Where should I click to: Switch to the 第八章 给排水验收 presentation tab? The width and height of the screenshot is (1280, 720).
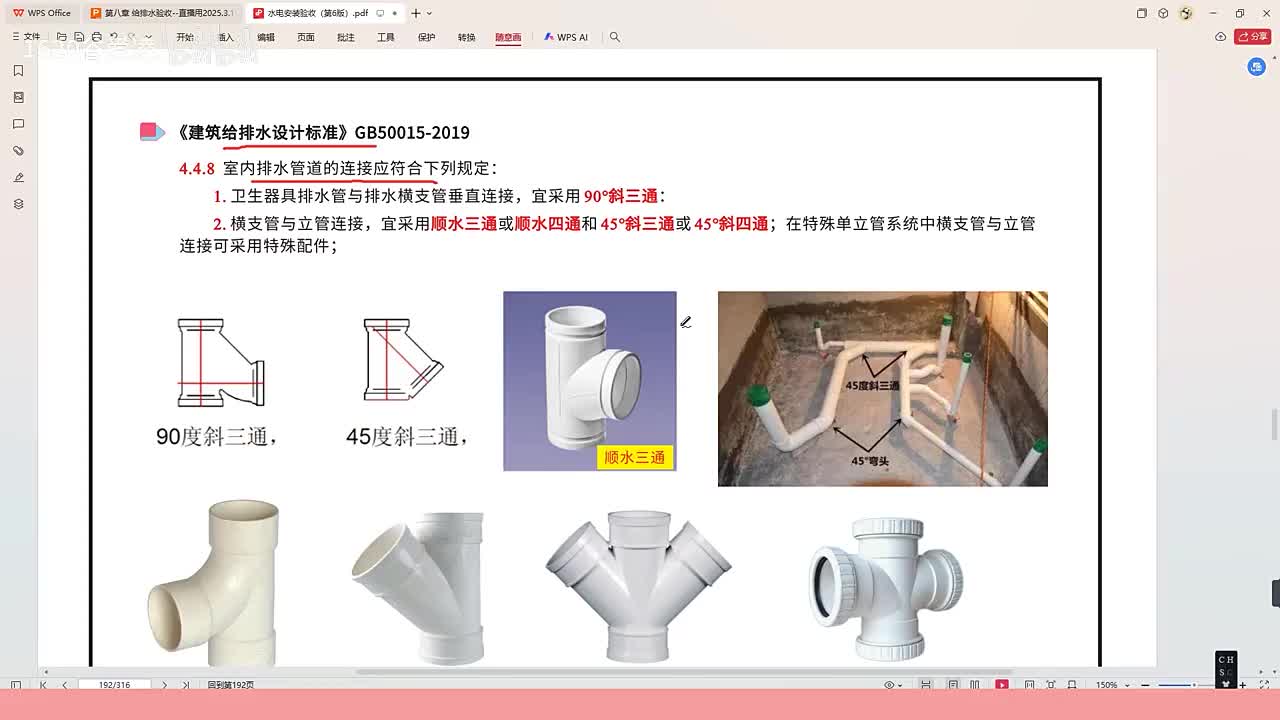click(x=163, y=13)
